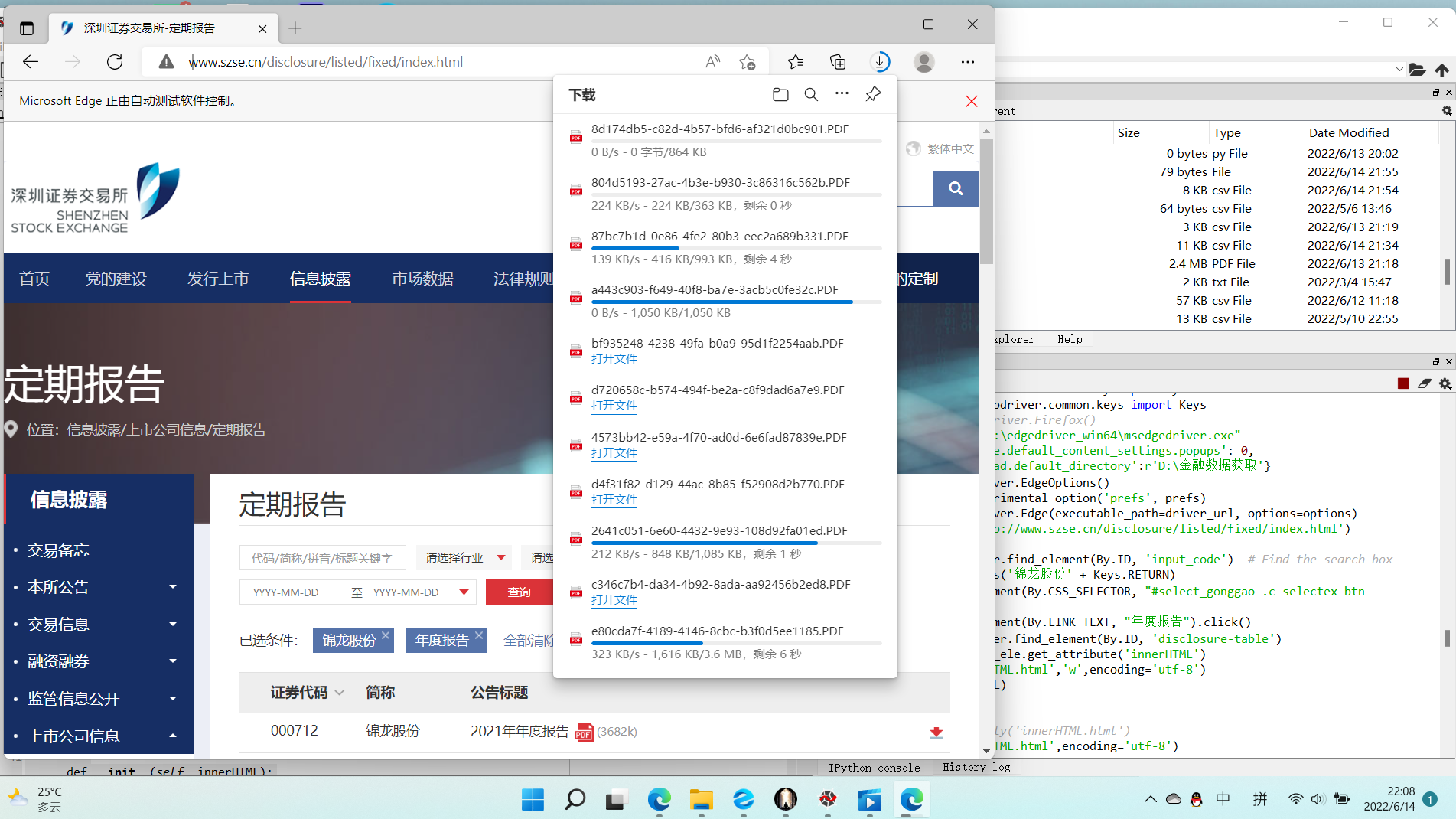This screenshot has height=819, width=1456.
Task: Open more options in downloads panel
Action: (842, 93)
